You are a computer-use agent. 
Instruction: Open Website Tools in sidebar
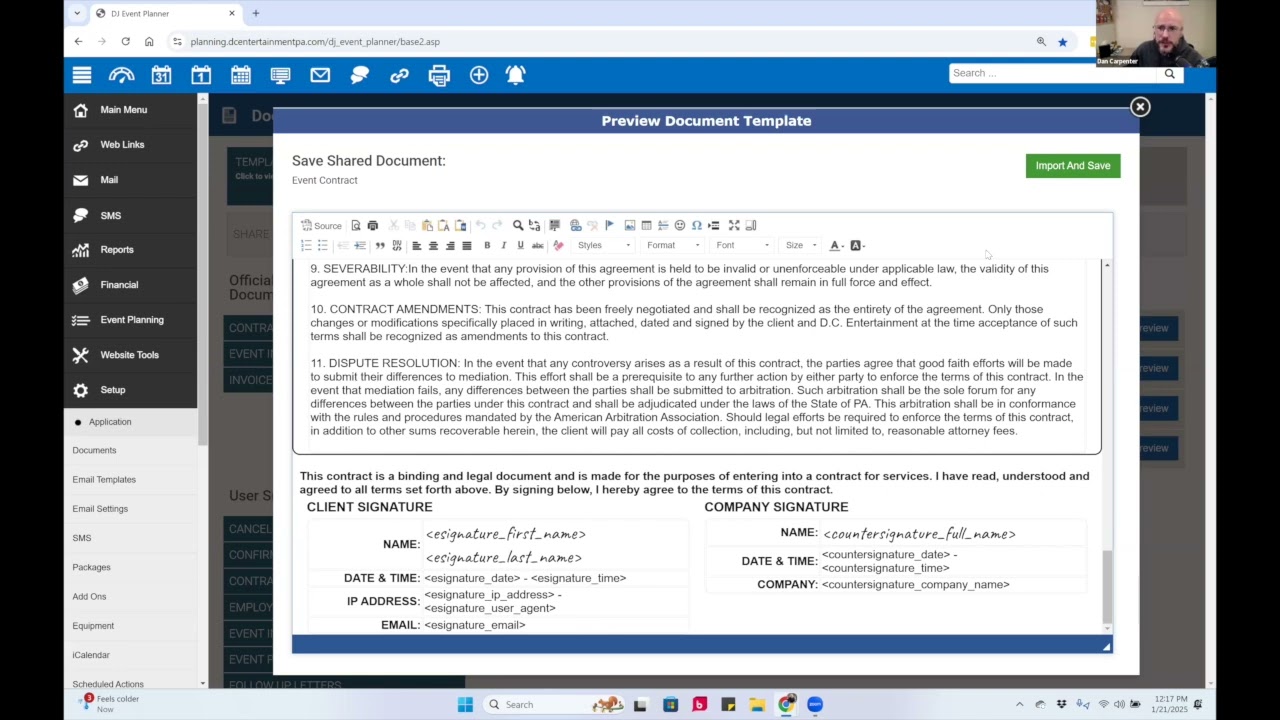tap(129, 355)
